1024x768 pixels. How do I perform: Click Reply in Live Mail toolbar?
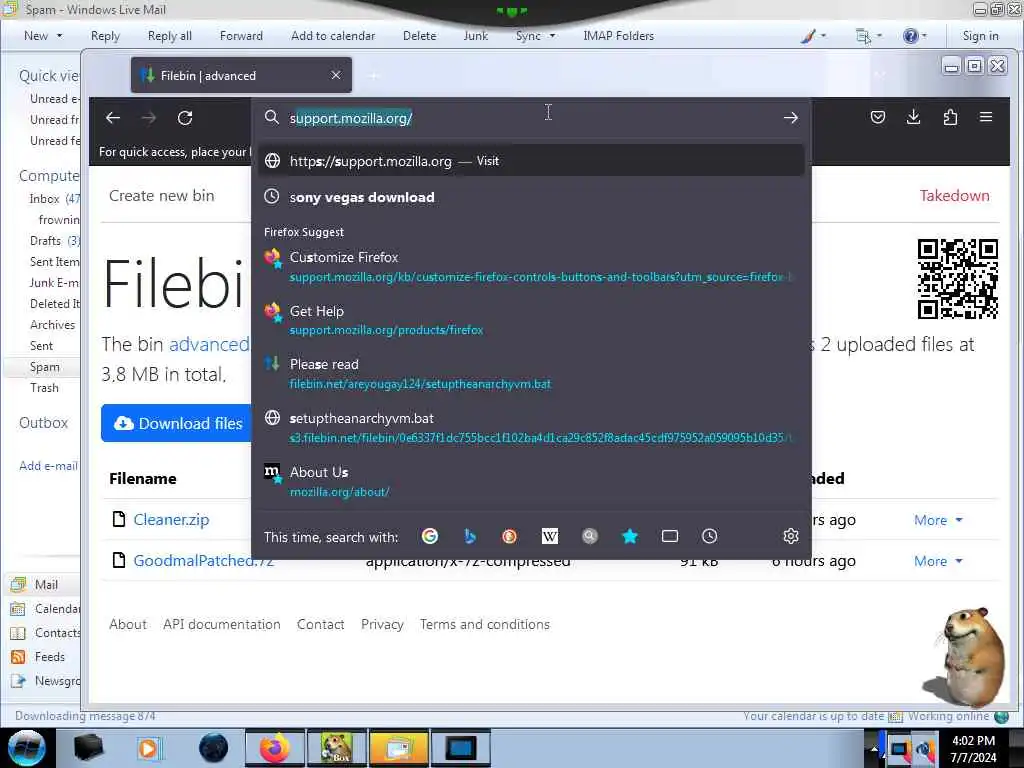coord(105,36)
